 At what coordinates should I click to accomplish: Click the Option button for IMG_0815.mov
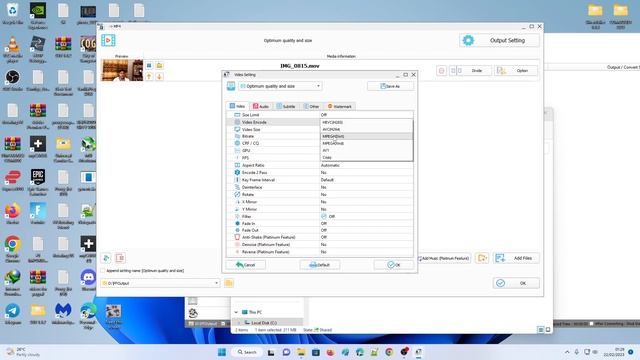pyautogui.click(x=516, y=71)
